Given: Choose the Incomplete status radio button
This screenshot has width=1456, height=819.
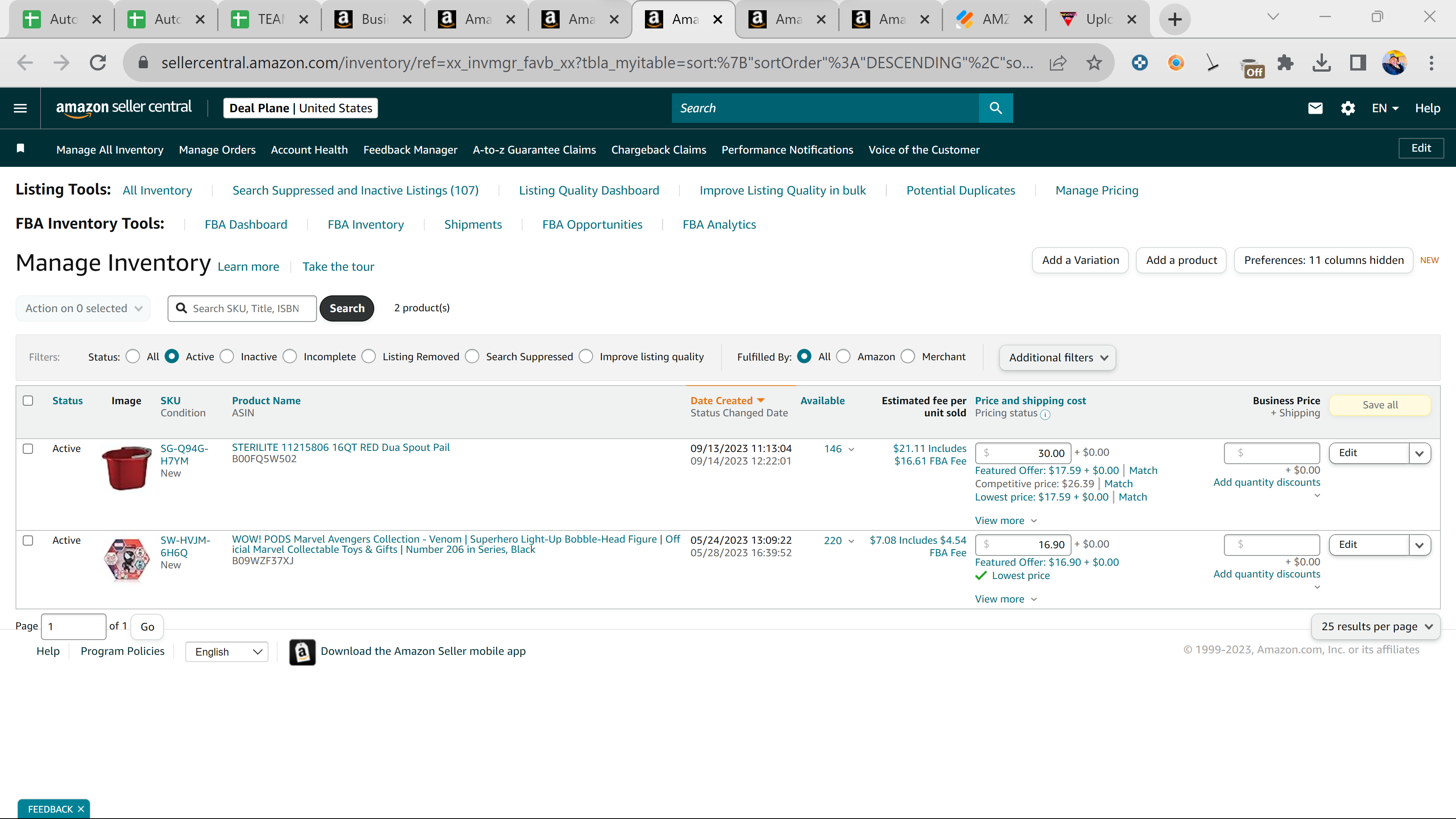Looking at the screenshot, I should [289, 357].
